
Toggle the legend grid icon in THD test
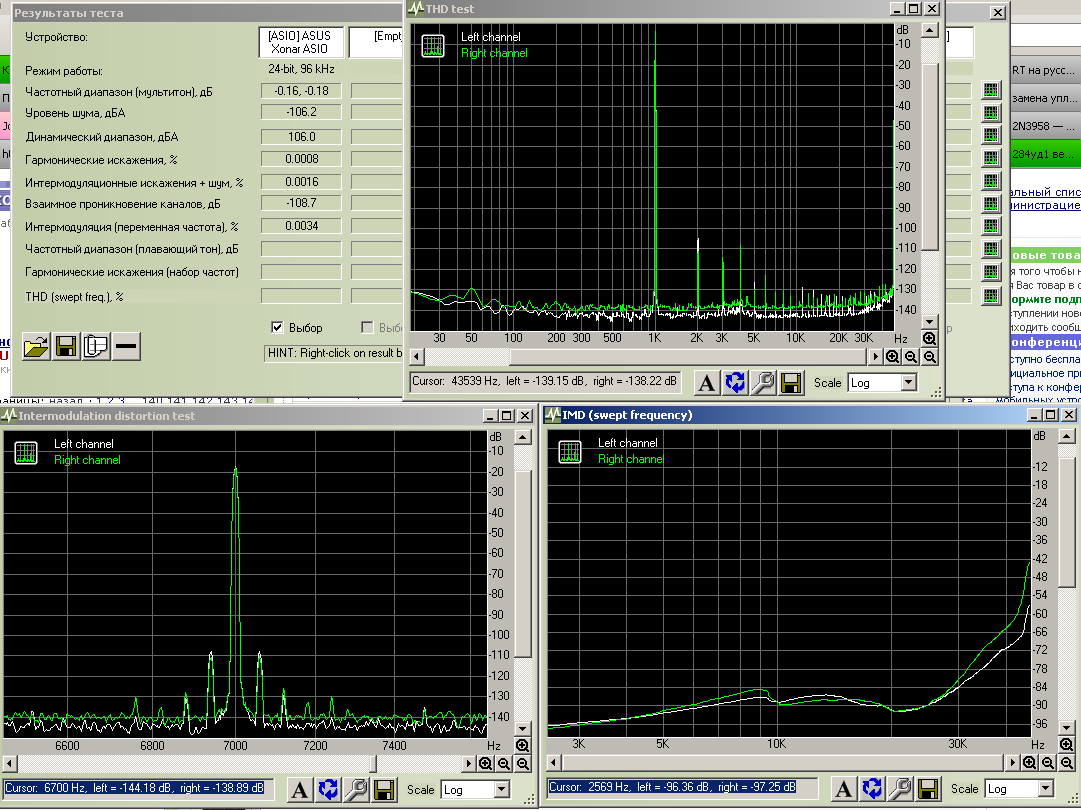tap(432, 46)
